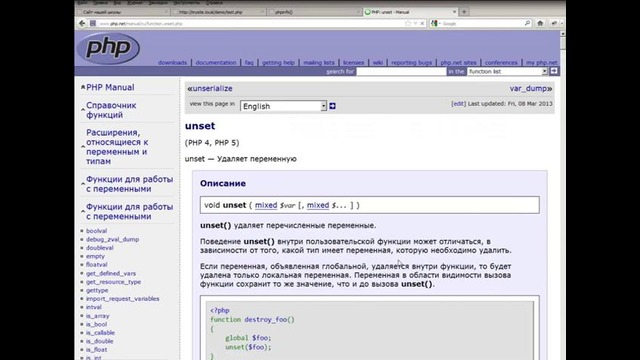Click the magnifier icon in Google search box
640x360 pixels.
pyautogui.click(x=527, y=23)
